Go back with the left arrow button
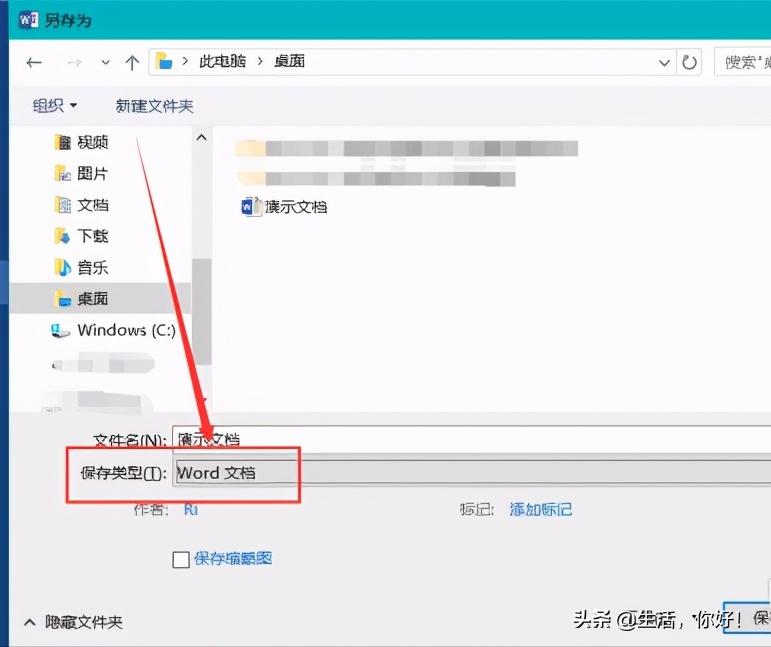Image resolution: width=771 pixels, height=647 pixels. point(34,62)
